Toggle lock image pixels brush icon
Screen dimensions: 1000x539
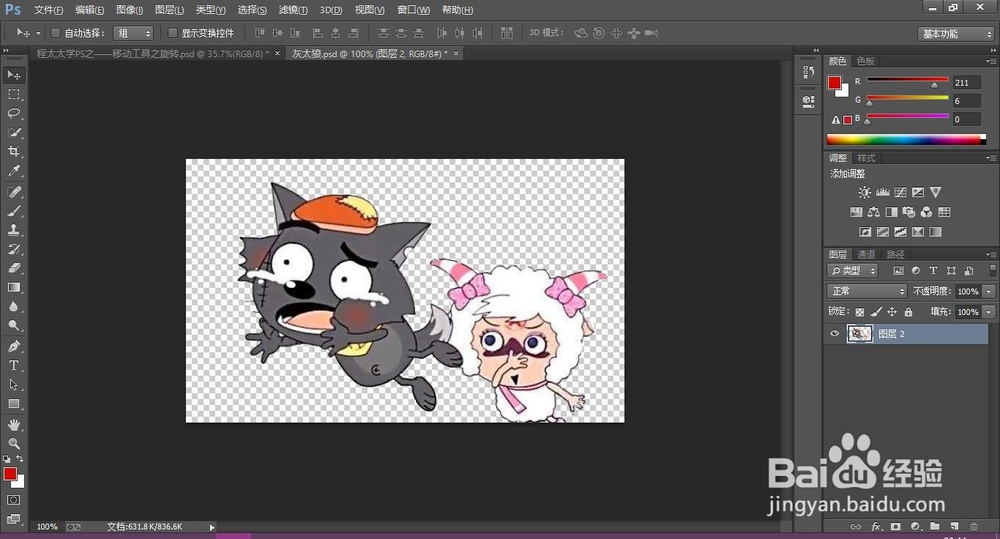tap(876, 312)
